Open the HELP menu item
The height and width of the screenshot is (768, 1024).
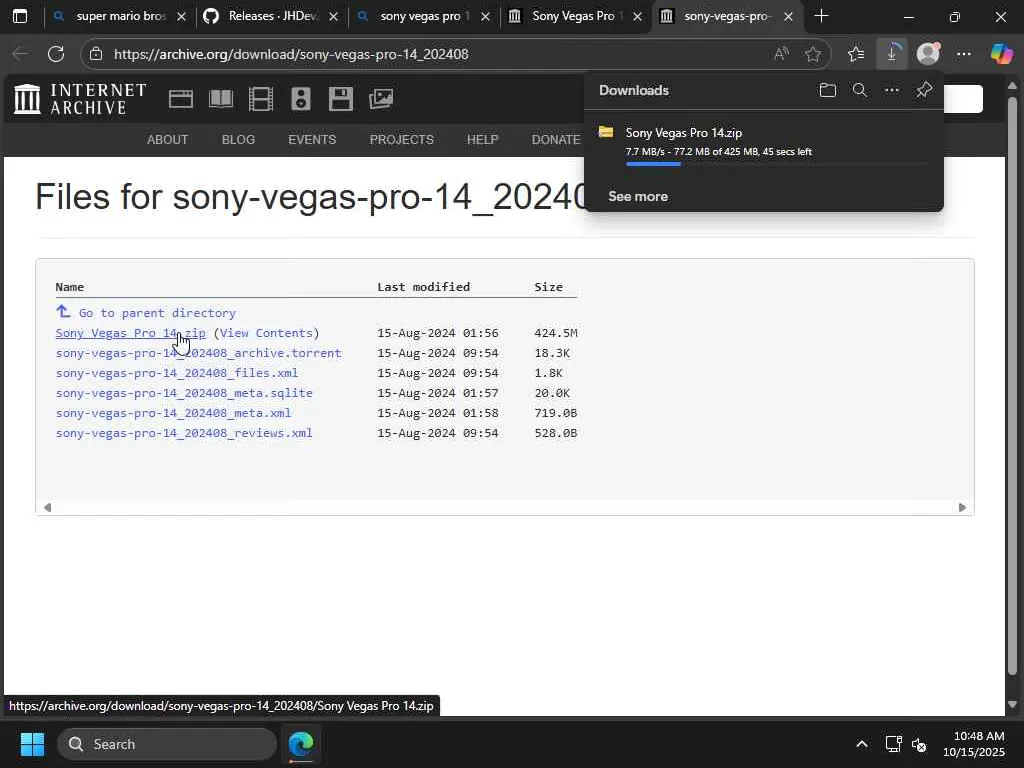click(x=483, y=140)
